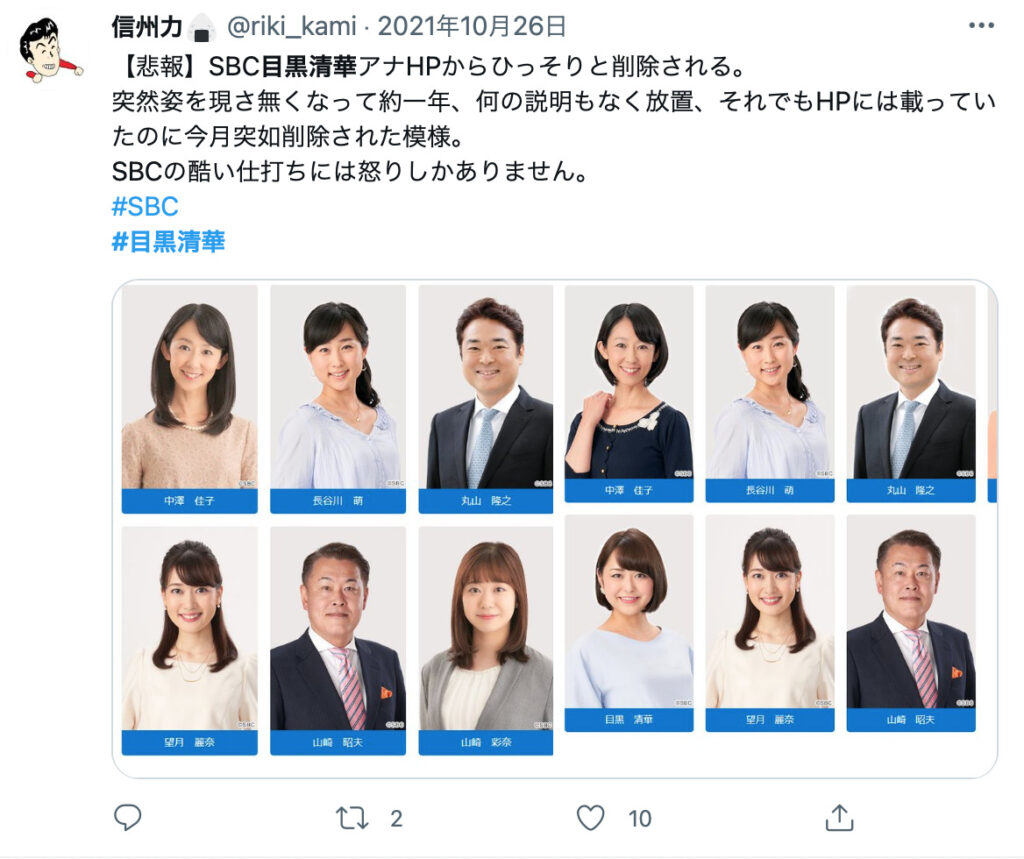Open the share menu via upload icon
This screenshot has height=859, width=1024.
[839, 817]
